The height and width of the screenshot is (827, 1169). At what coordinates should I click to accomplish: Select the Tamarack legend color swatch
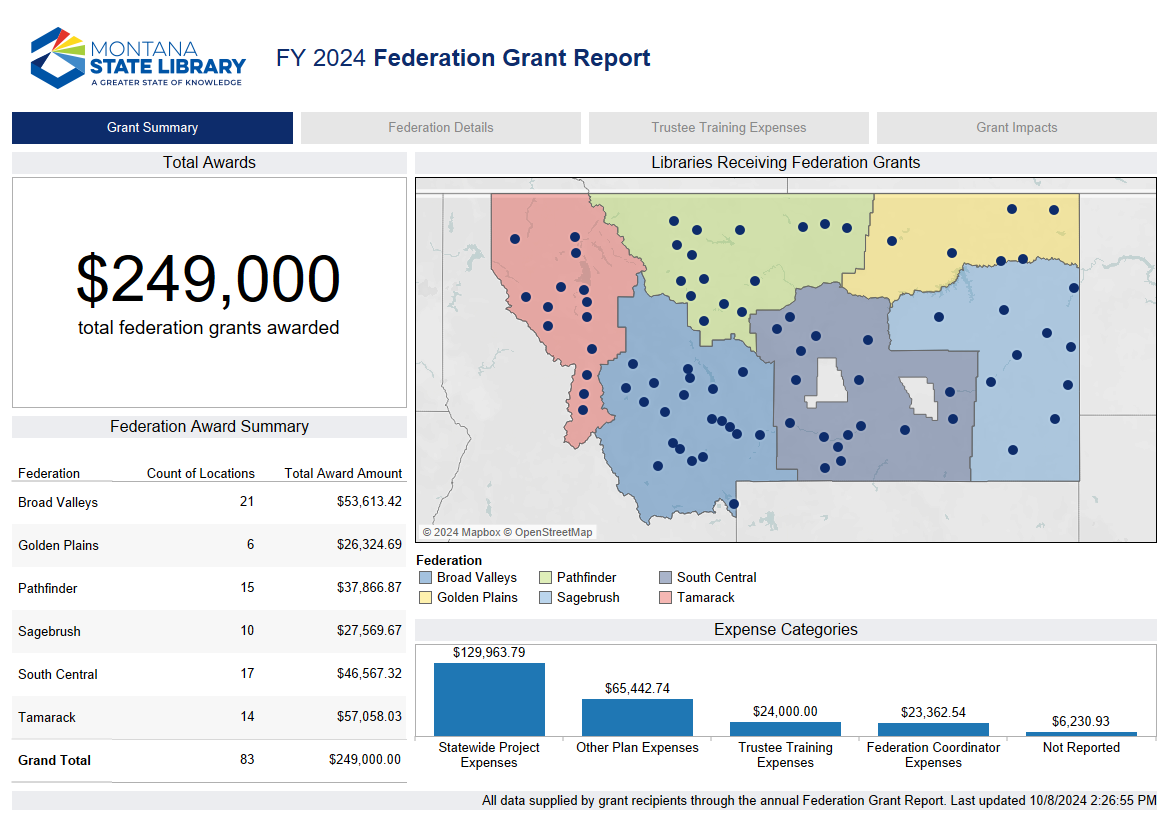click(x=666, y=598)
